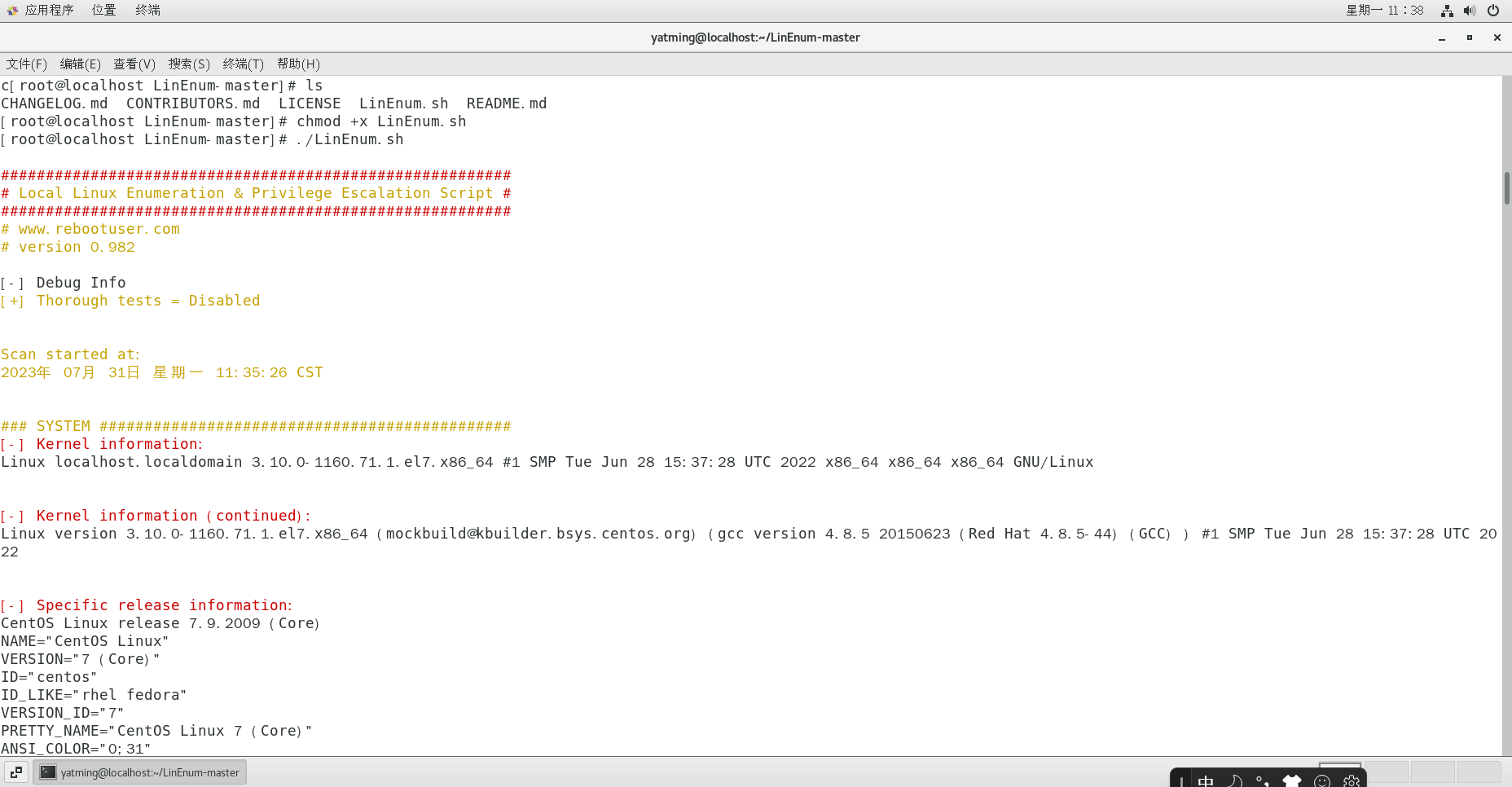The width and height of the screenshot is (1512, 787).
Task: Open Fcitx settings via the gear icon
Action: [1352, 780]
